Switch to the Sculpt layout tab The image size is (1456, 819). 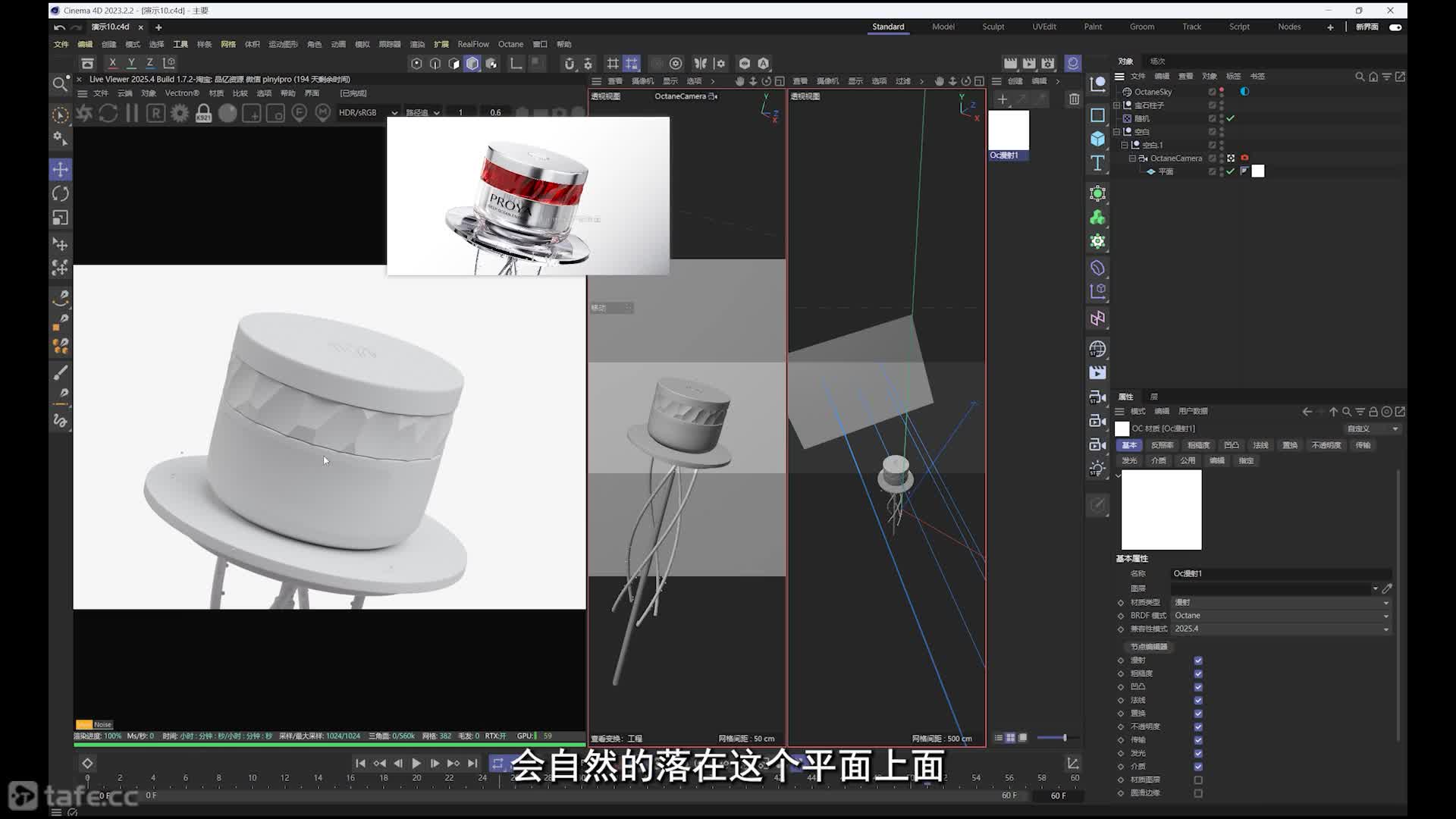coord(993,27)
